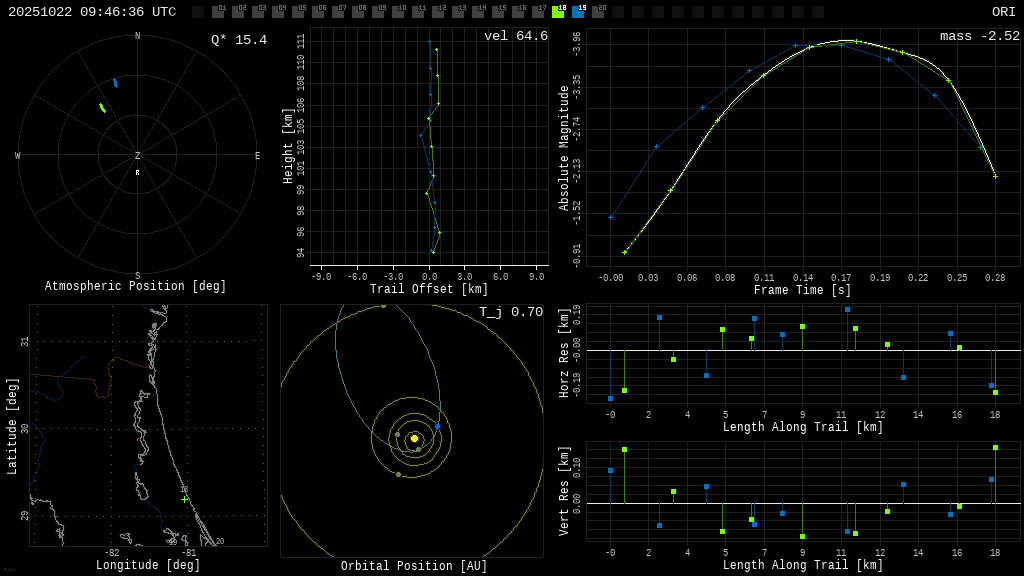The width and height of the screenshot is (1024, 576).
Task: Click the blue Earth dot on orbit
Action: tap(437, 427)
